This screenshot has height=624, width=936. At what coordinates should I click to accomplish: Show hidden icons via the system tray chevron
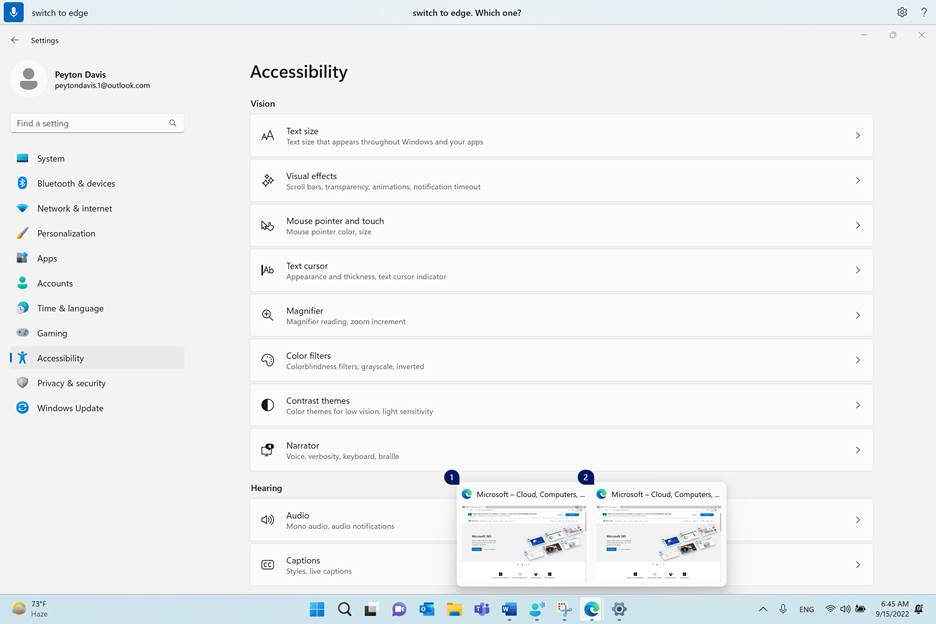(x=762, y=609)
